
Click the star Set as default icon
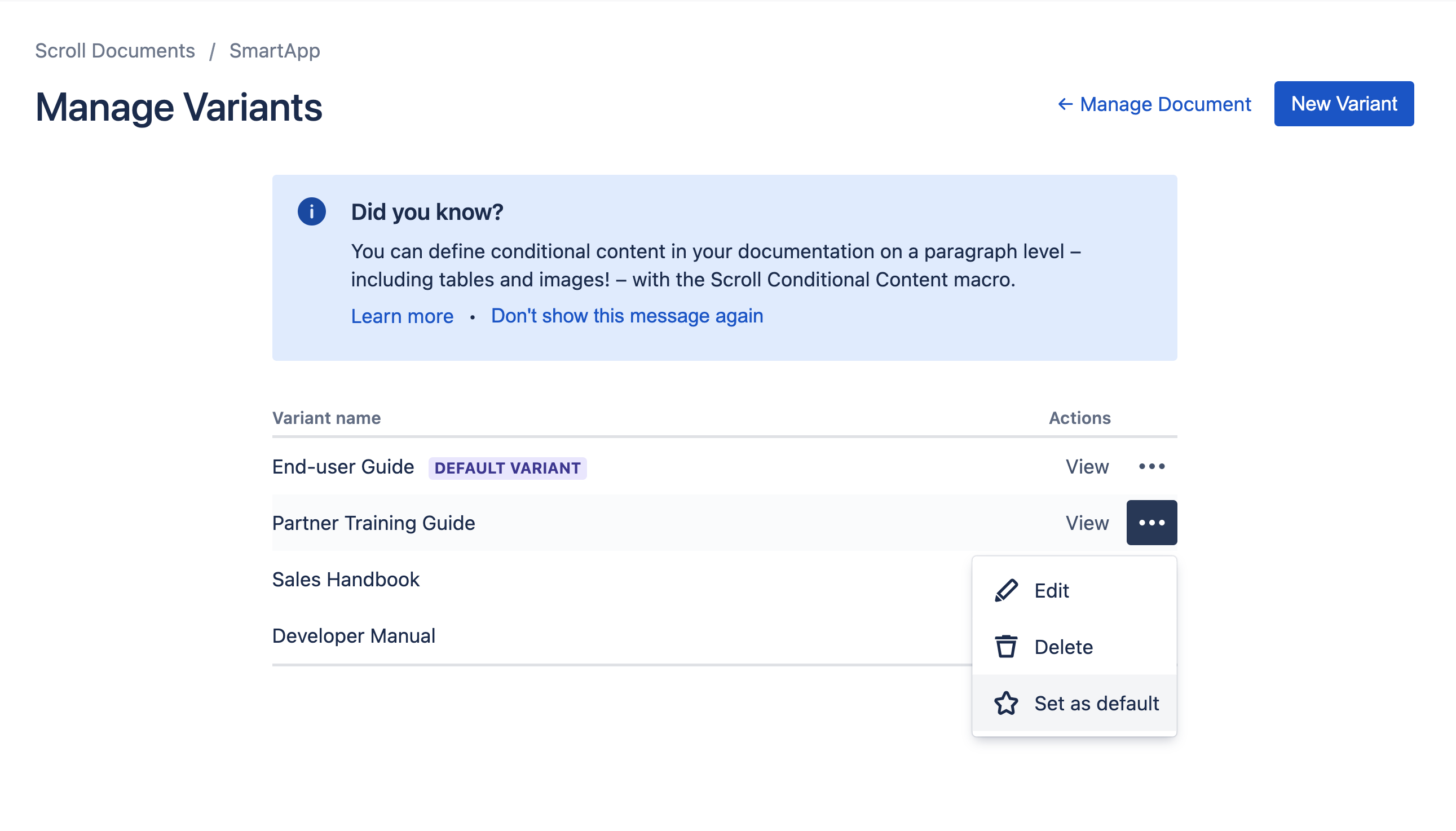tap(1005, 703)
